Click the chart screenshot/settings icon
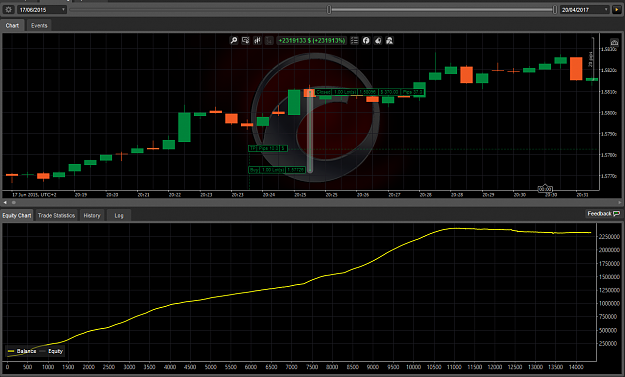625x377 pixels. (x=246, y=41)
